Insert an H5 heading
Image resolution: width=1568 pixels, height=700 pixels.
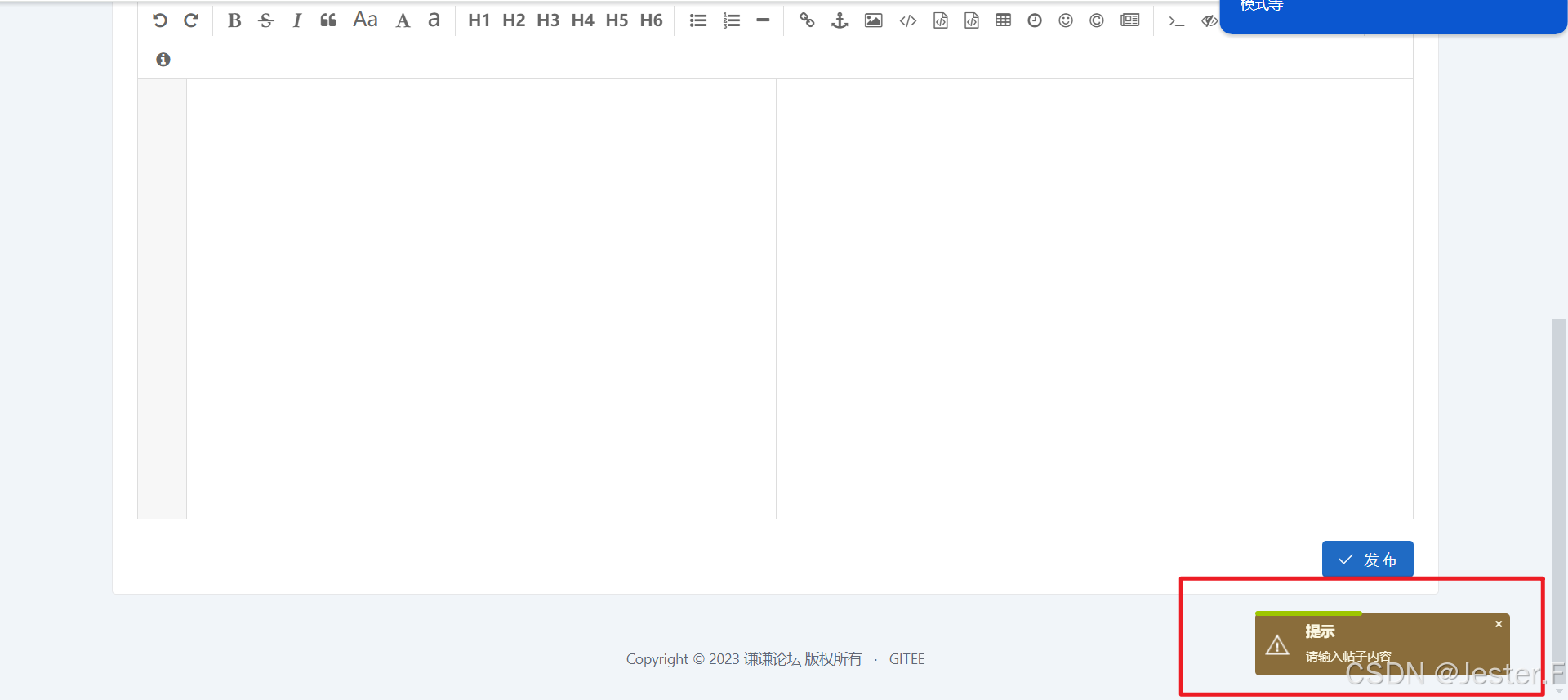(617, 20)
